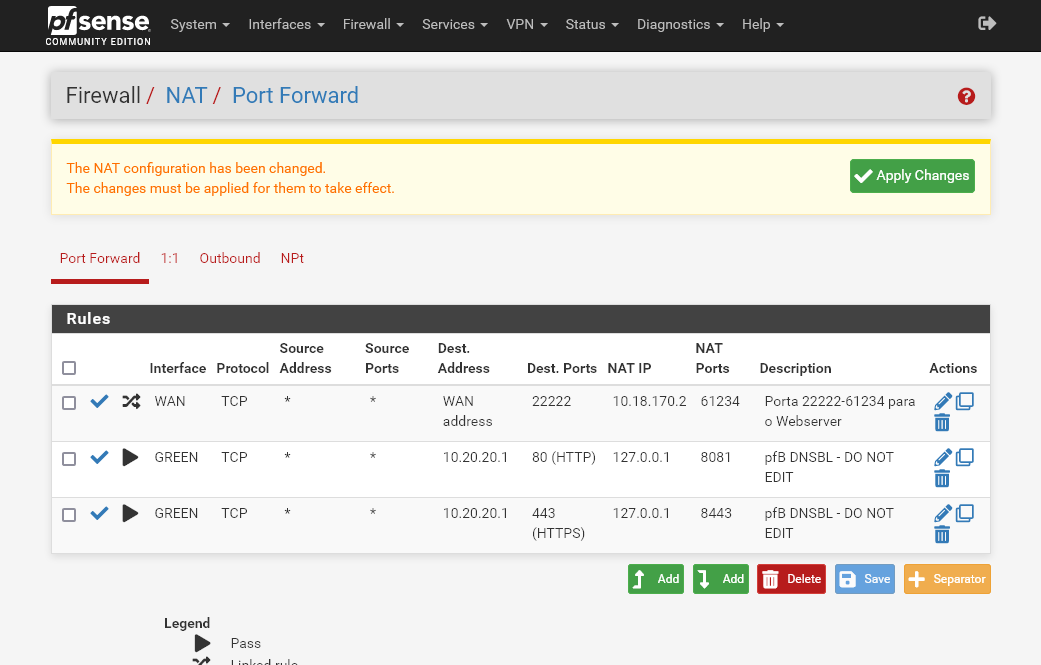Expand the Diagnostics dropdown menu
1041x665 pixels.
679,24
